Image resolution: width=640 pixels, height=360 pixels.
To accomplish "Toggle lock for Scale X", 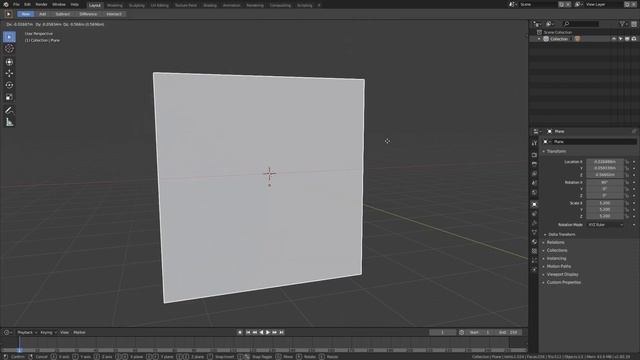I will (x=627, y=203).
